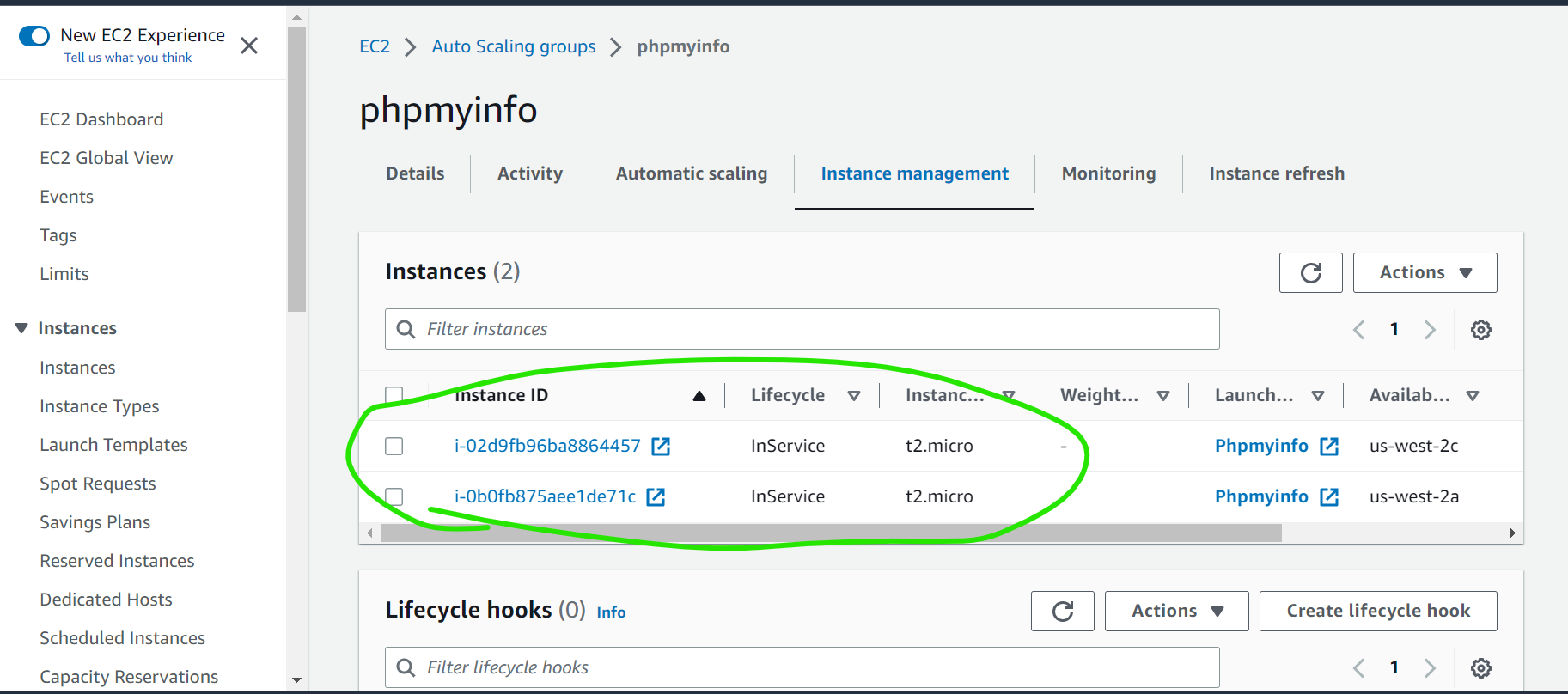Go to previous page of Instances
Viewport: 1568px width, 694px height.
[1358, 330]
